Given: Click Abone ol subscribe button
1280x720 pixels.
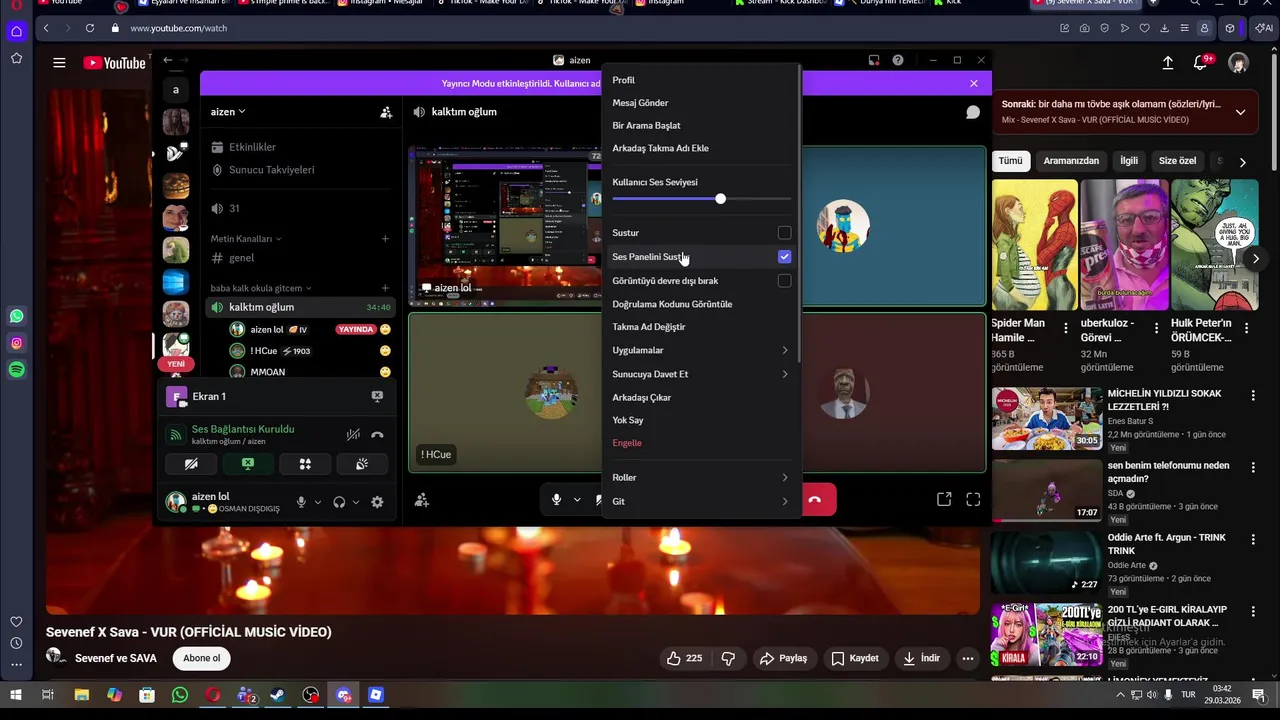Looking at the screenshot, I should [201, 658].
